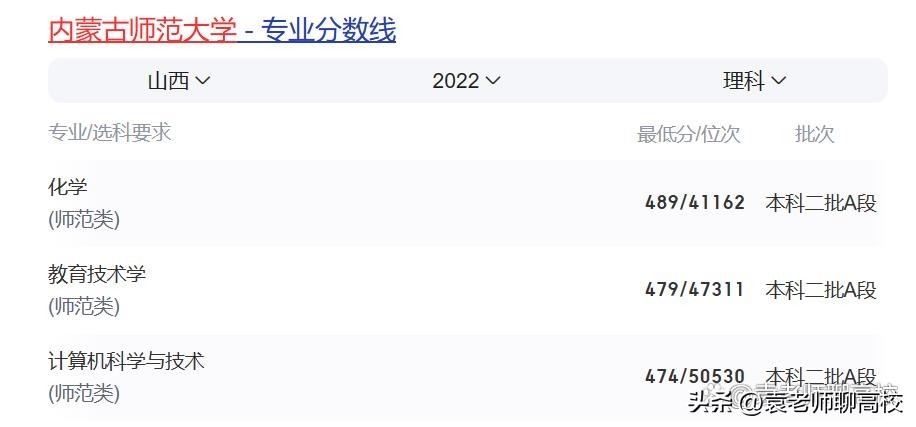Click the chevron arrow beside 山西
The image size is (916, 427).
pos(203,81)
